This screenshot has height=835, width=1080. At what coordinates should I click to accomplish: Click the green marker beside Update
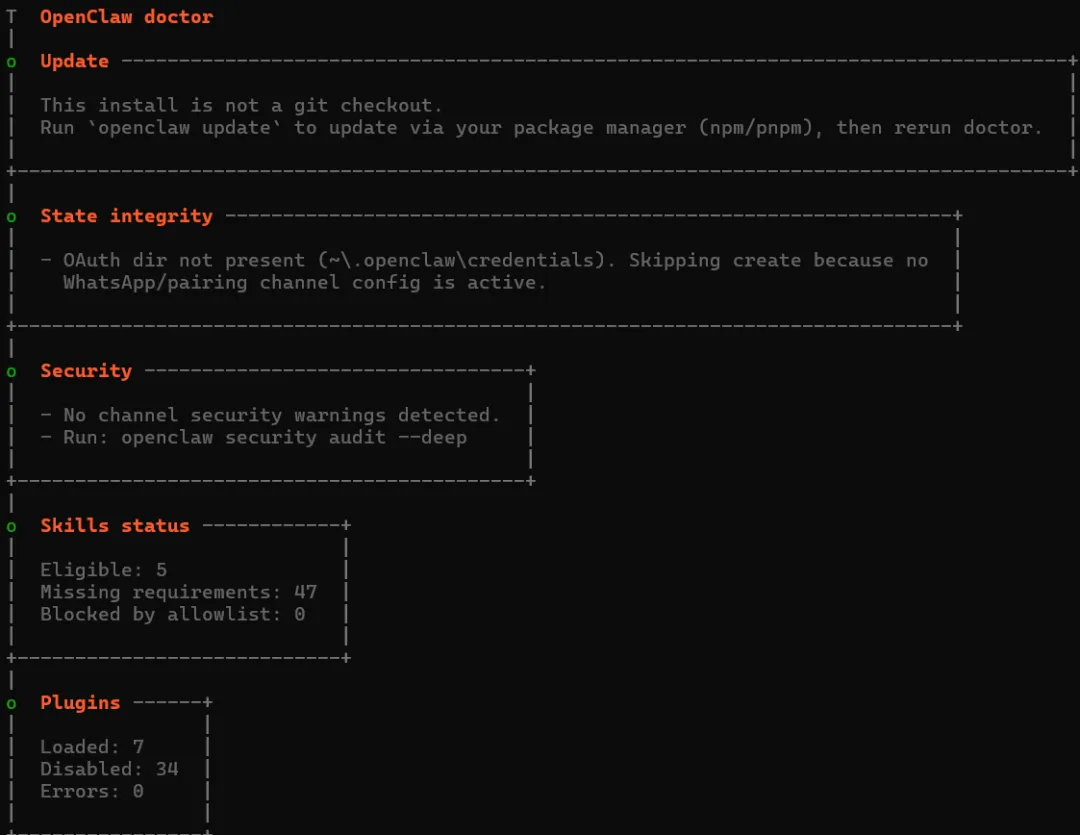[11, 62]
